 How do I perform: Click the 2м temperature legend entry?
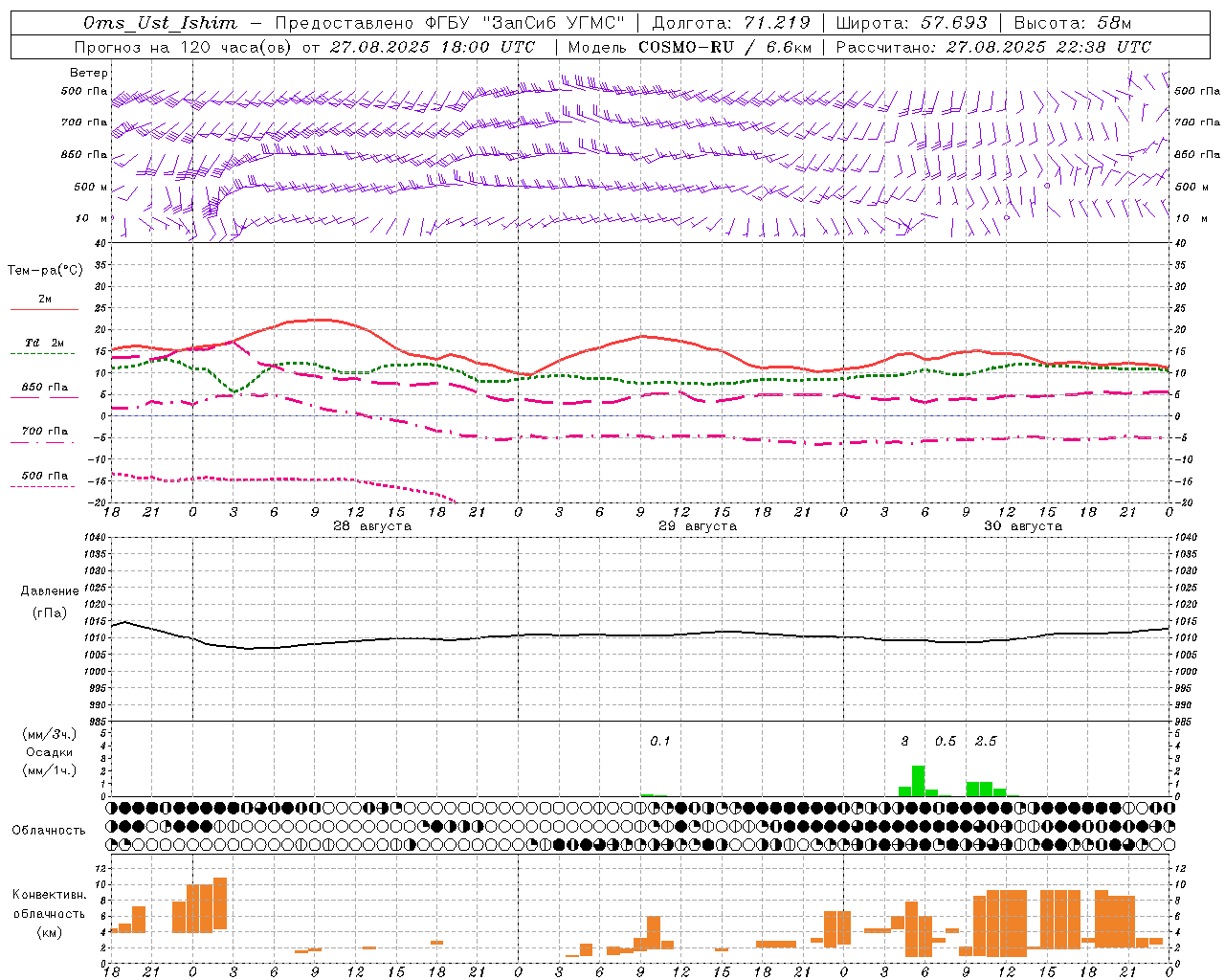pyautogui.click(x=45, y=300)
